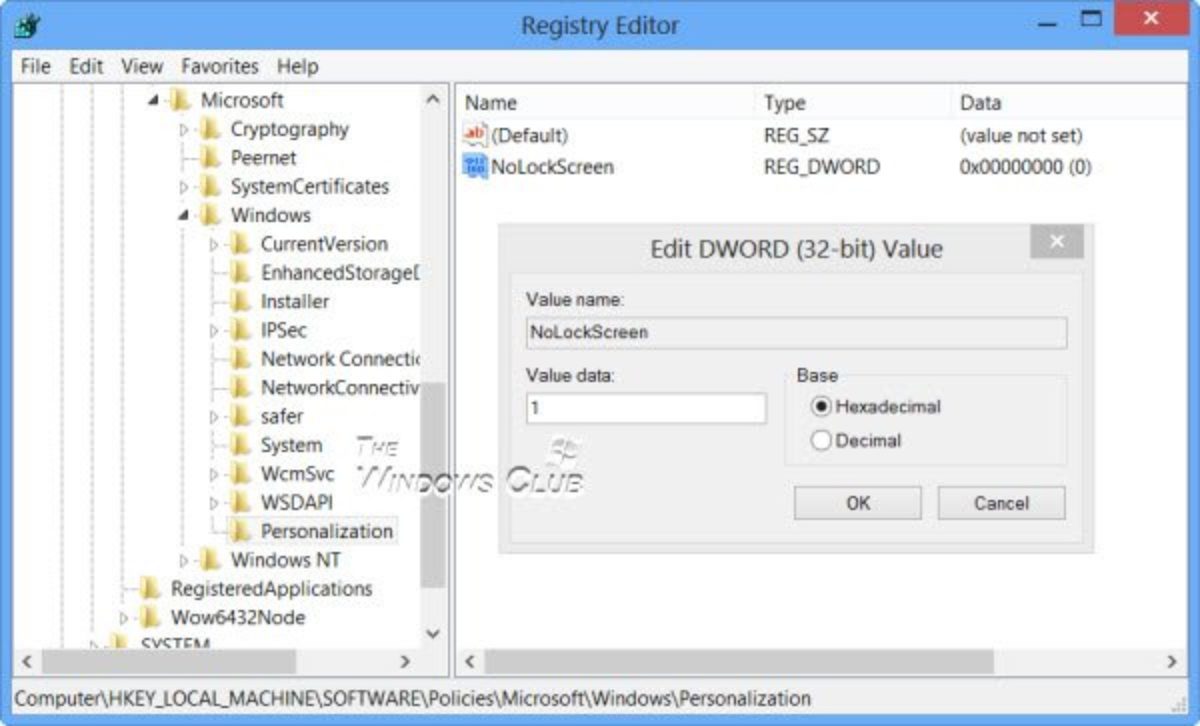The height and width of the screenshot is (726, 1200).
Task: Click the Peernet folder icon
Action: tap(210, 158)
